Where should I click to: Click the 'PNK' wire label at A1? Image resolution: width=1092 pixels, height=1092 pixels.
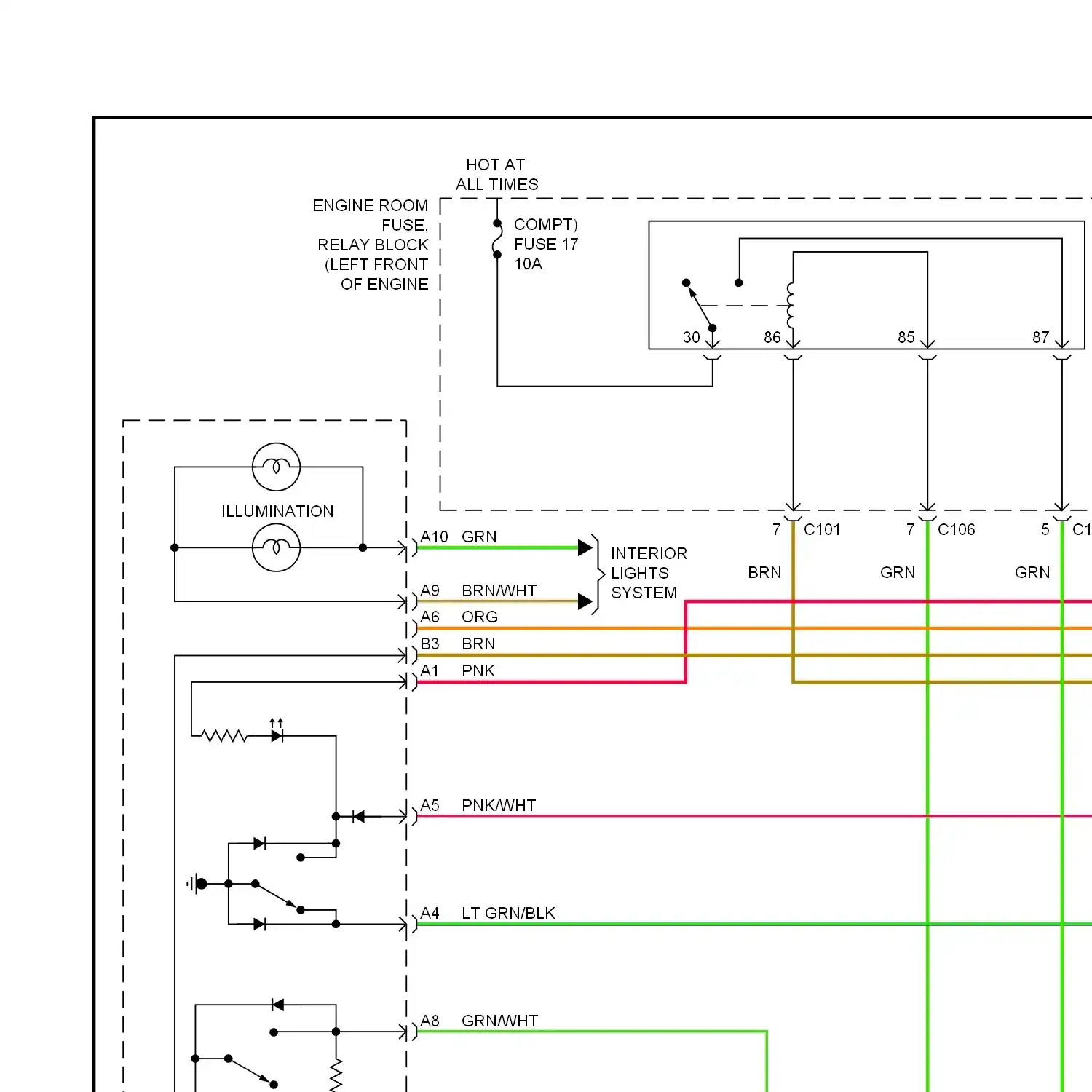(x=478, y=670)
